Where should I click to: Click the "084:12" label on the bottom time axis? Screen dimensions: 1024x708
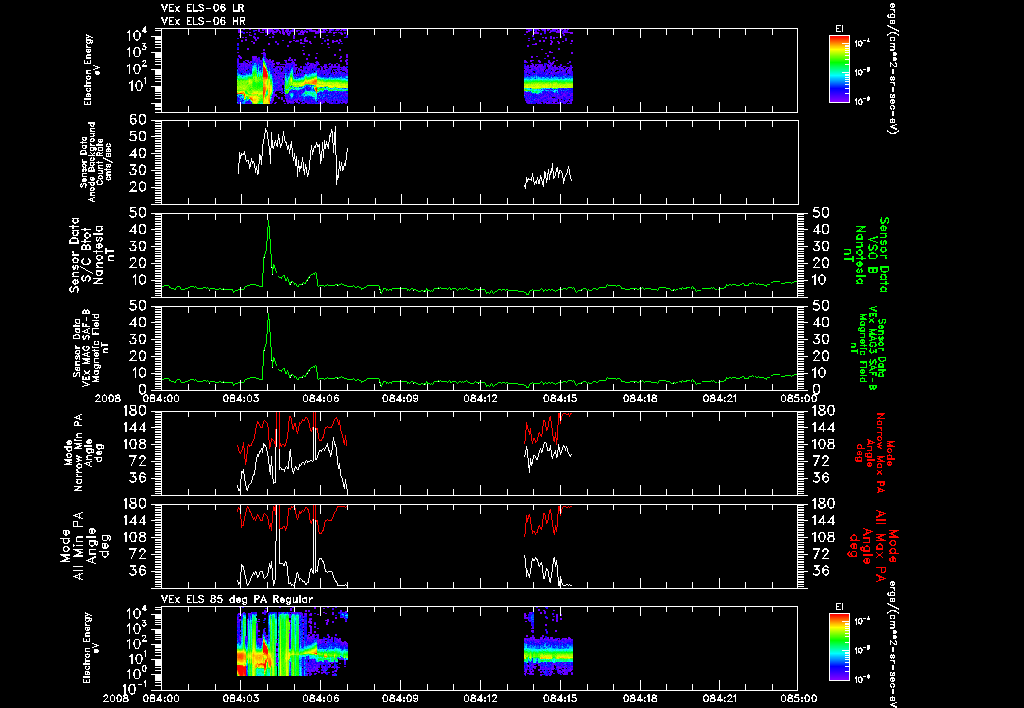pyautogui.click(x=481, y=698)
